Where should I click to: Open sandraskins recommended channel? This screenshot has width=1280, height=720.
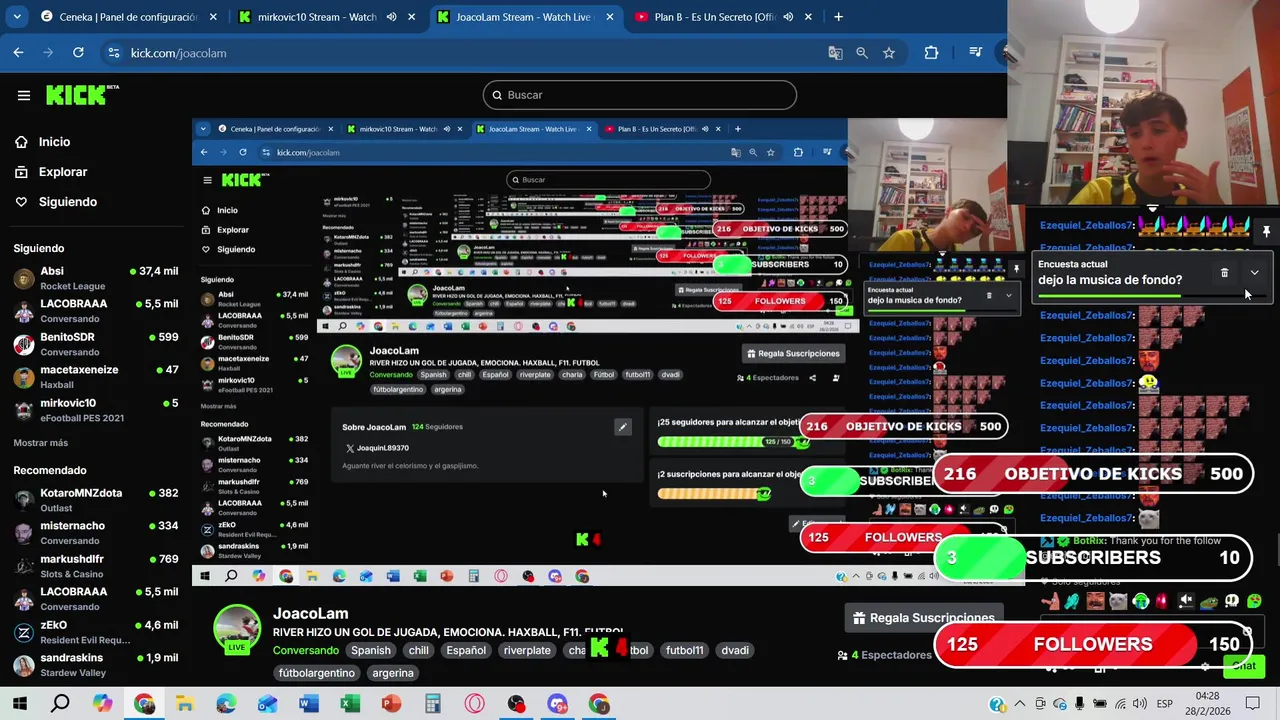click(x=96, y=665)
